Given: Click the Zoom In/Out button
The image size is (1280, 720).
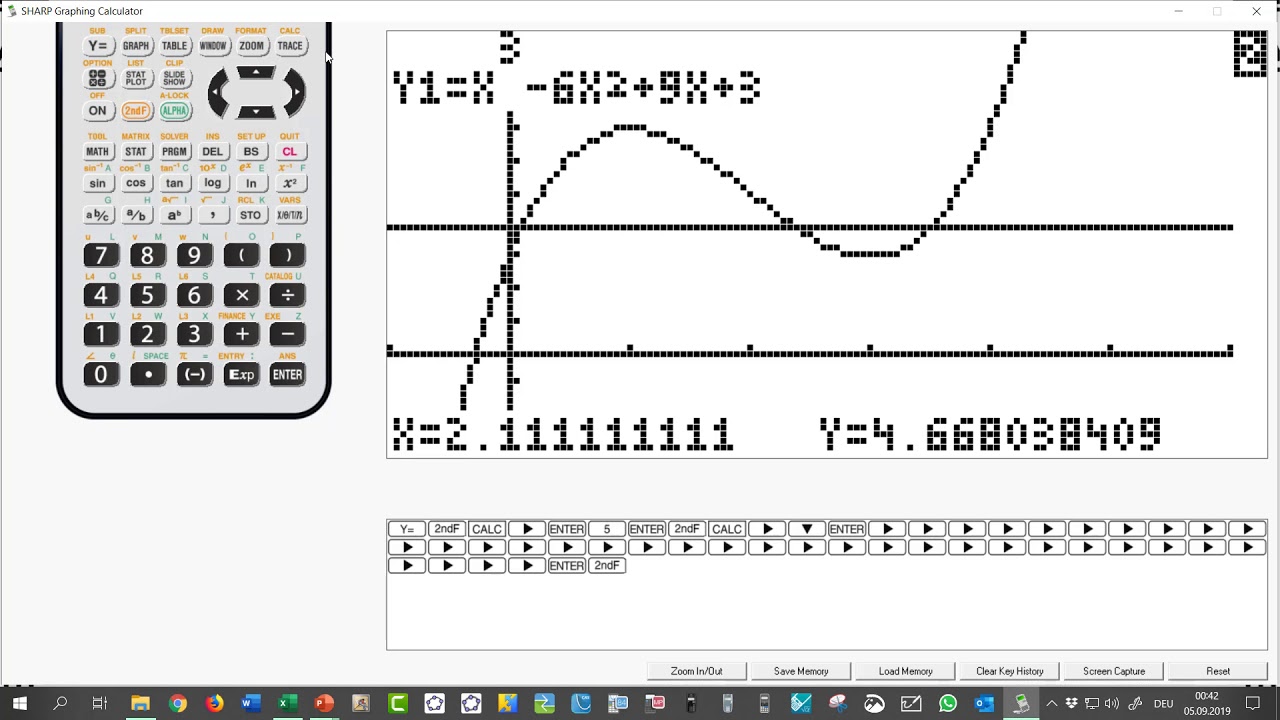Looking at the screenshot, I should (x=696, y=671).
